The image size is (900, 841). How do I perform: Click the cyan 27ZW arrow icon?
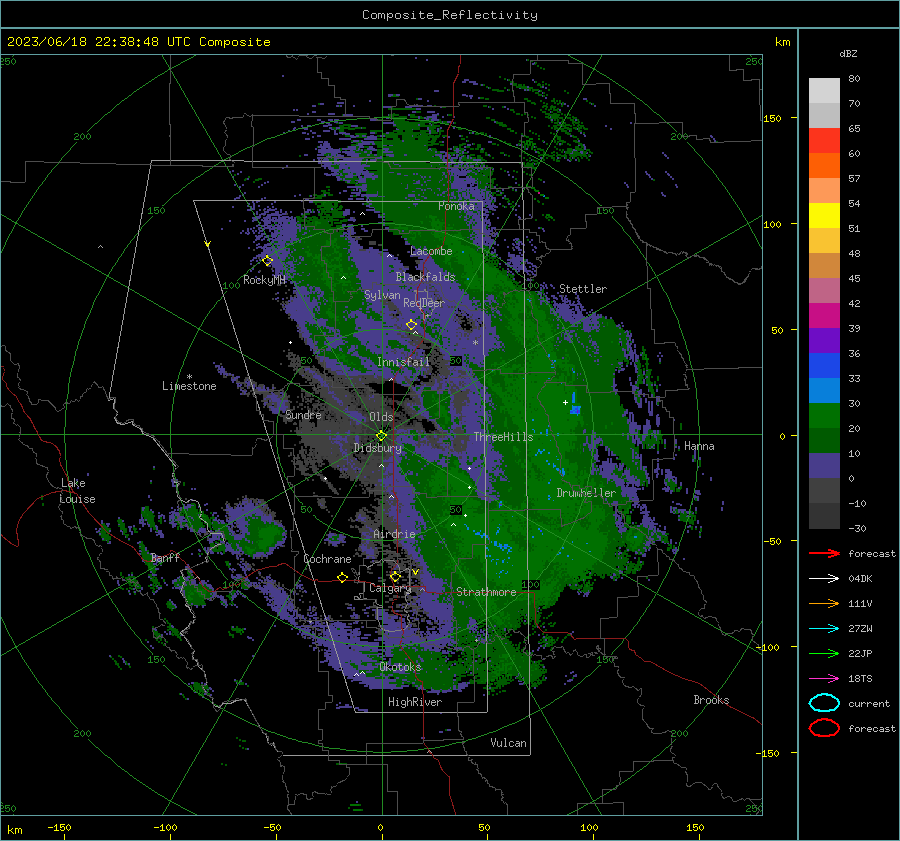tap(824, 629)
